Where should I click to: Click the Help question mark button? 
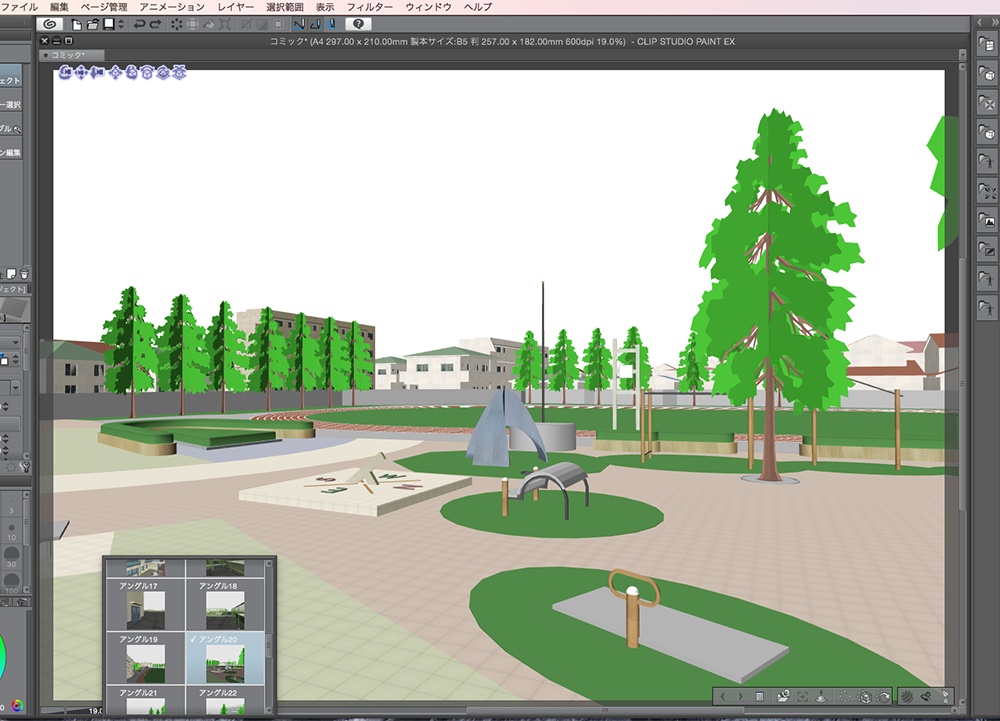coord(356,25)
